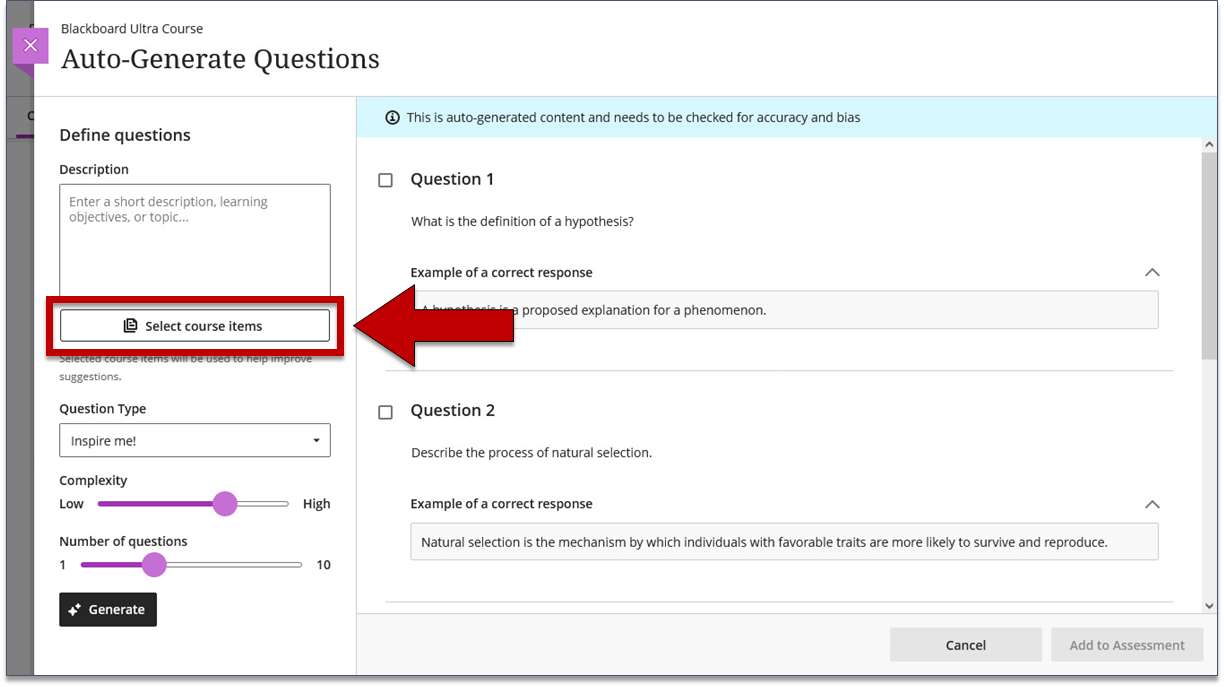Click the vertical scrollbar thumb

point(1209,258)
